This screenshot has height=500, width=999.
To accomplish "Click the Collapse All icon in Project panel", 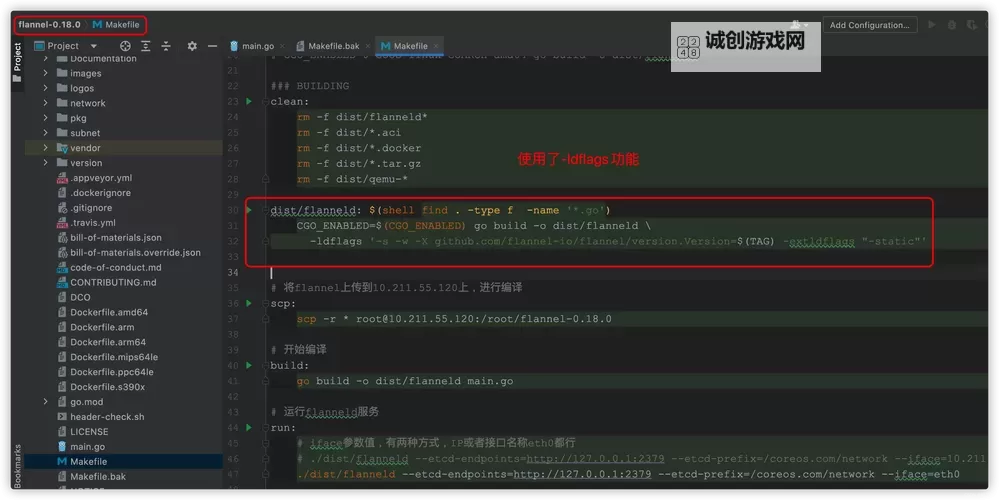I will (167, 46).
